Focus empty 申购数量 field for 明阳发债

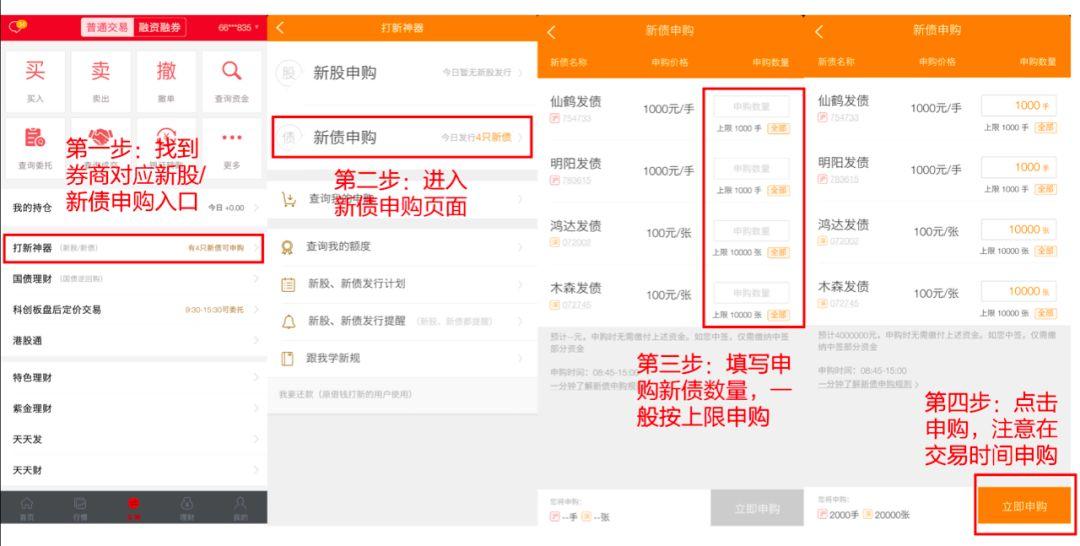[x=751, y=169]
